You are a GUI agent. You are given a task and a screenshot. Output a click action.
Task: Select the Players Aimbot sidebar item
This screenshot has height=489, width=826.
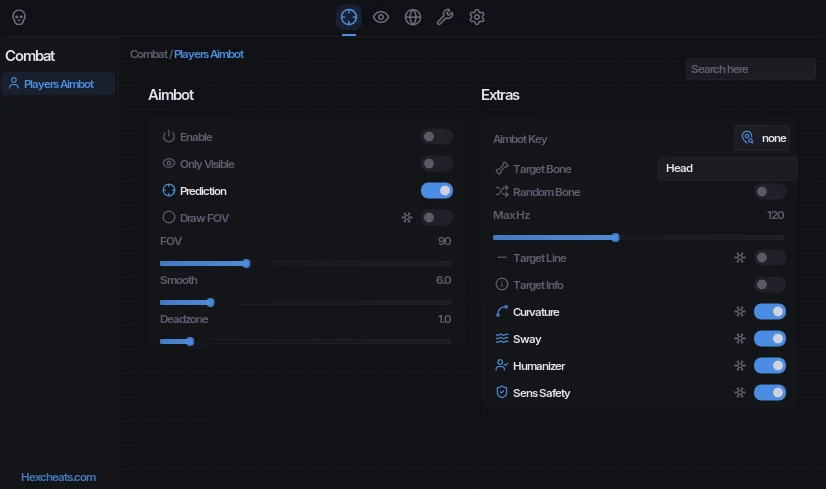point(58,84)
